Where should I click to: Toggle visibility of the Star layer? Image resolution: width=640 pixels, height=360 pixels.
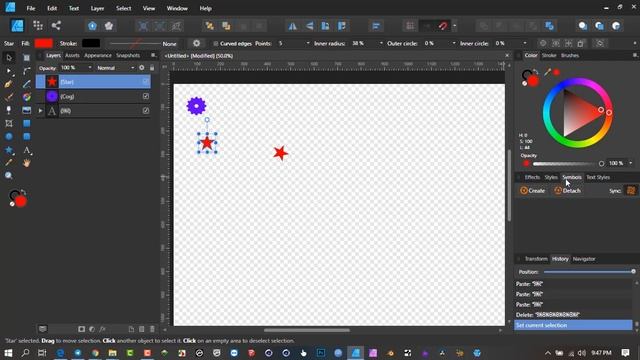146,82
